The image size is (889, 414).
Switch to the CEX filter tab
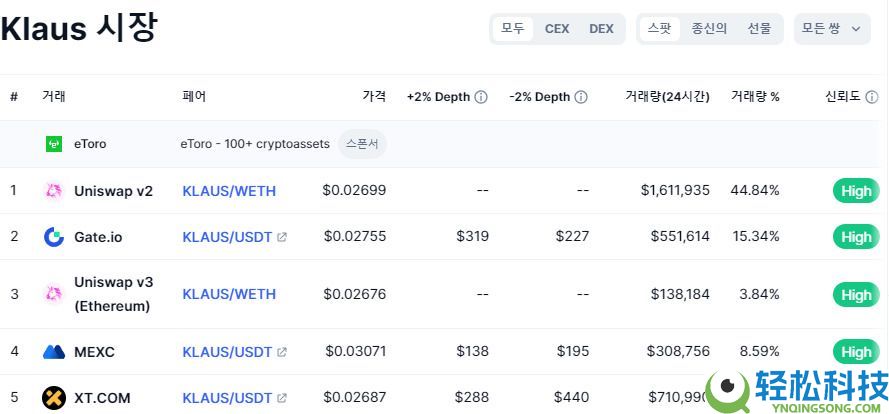coord(557,29)
